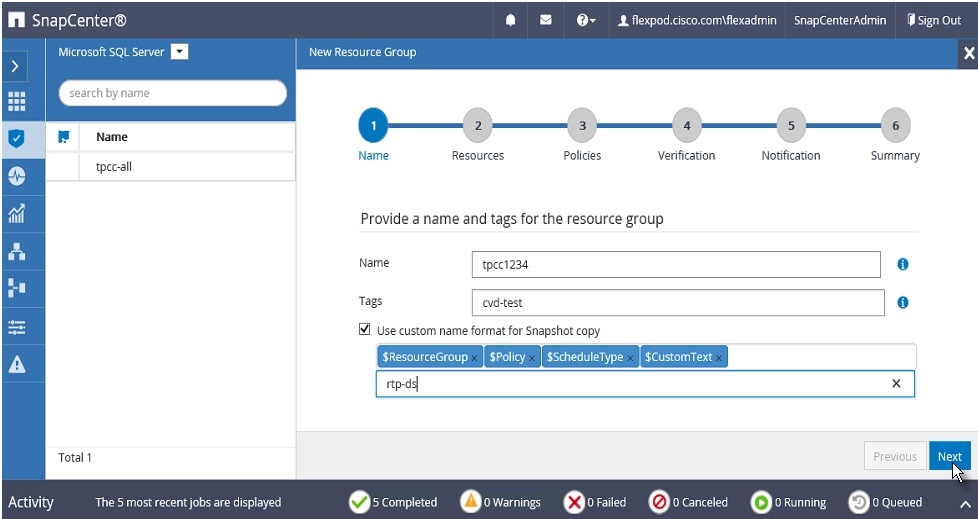Image resolution: width=978 pixels, height=519 pixels.
Task: Click the notifications bell icon
Action: pyautogui.click(x=510, y=20)
